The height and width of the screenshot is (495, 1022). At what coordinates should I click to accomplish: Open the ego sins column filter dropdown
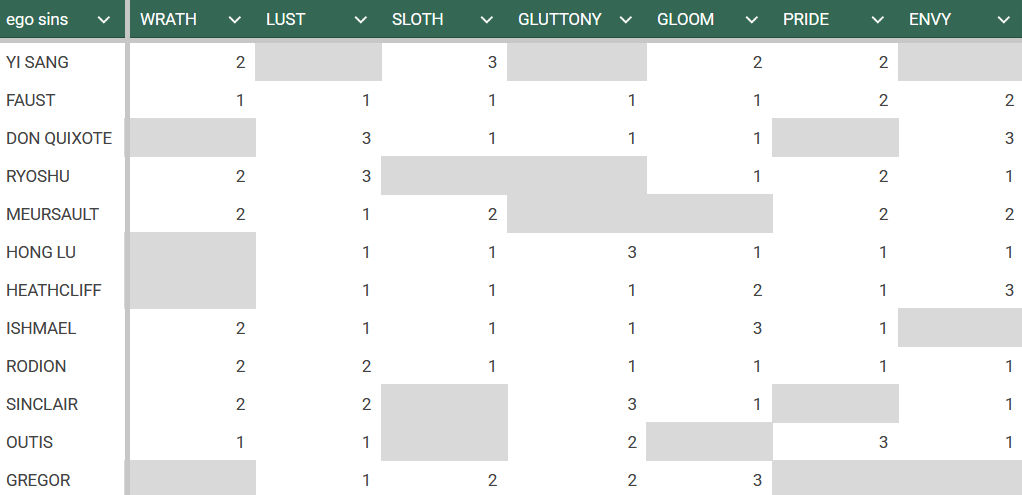tap(104, 20)
